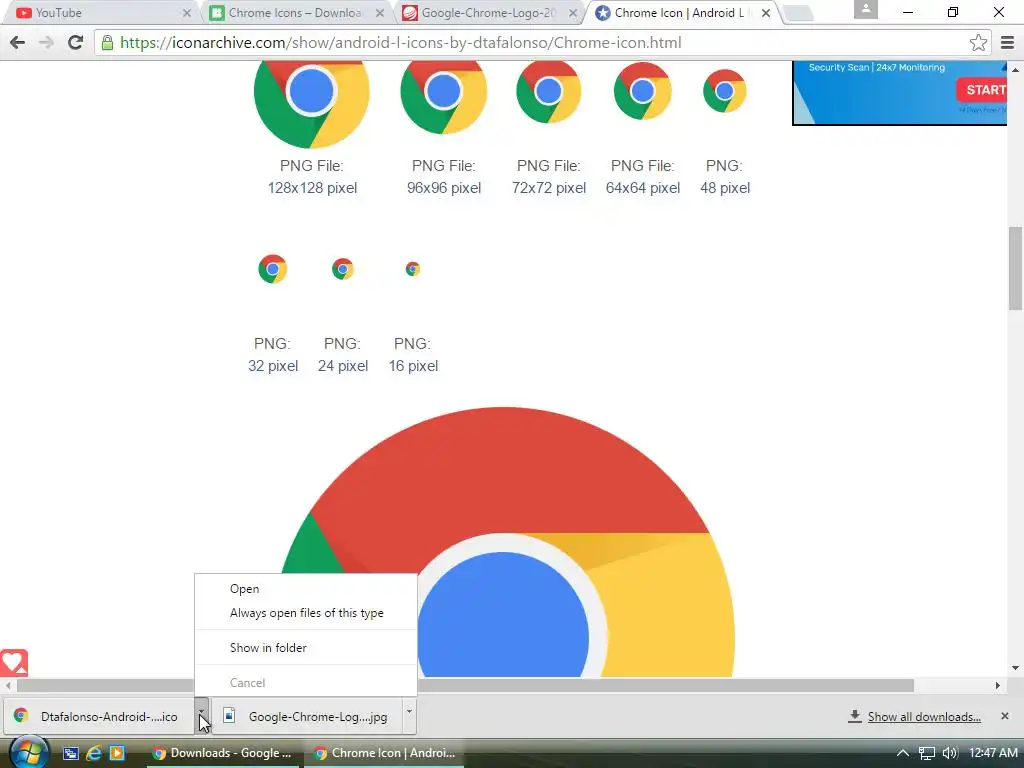Open the media player taskbar icon
This screenshot has height=768, width=1024.
pyautogui.click(x=117, y=753)
